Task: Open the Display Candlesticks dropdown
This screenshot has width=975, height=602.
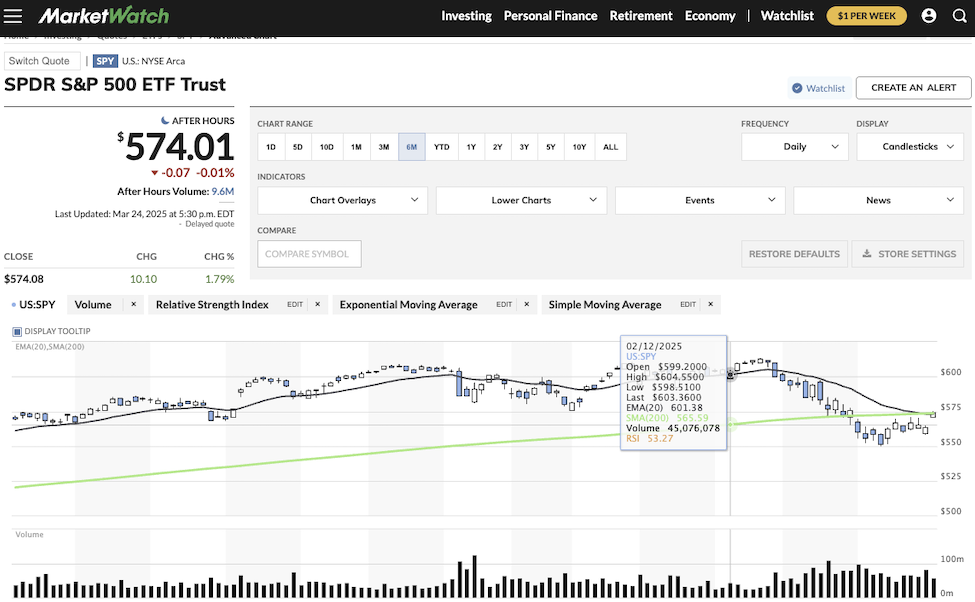Action: click(x=910, y=147)
